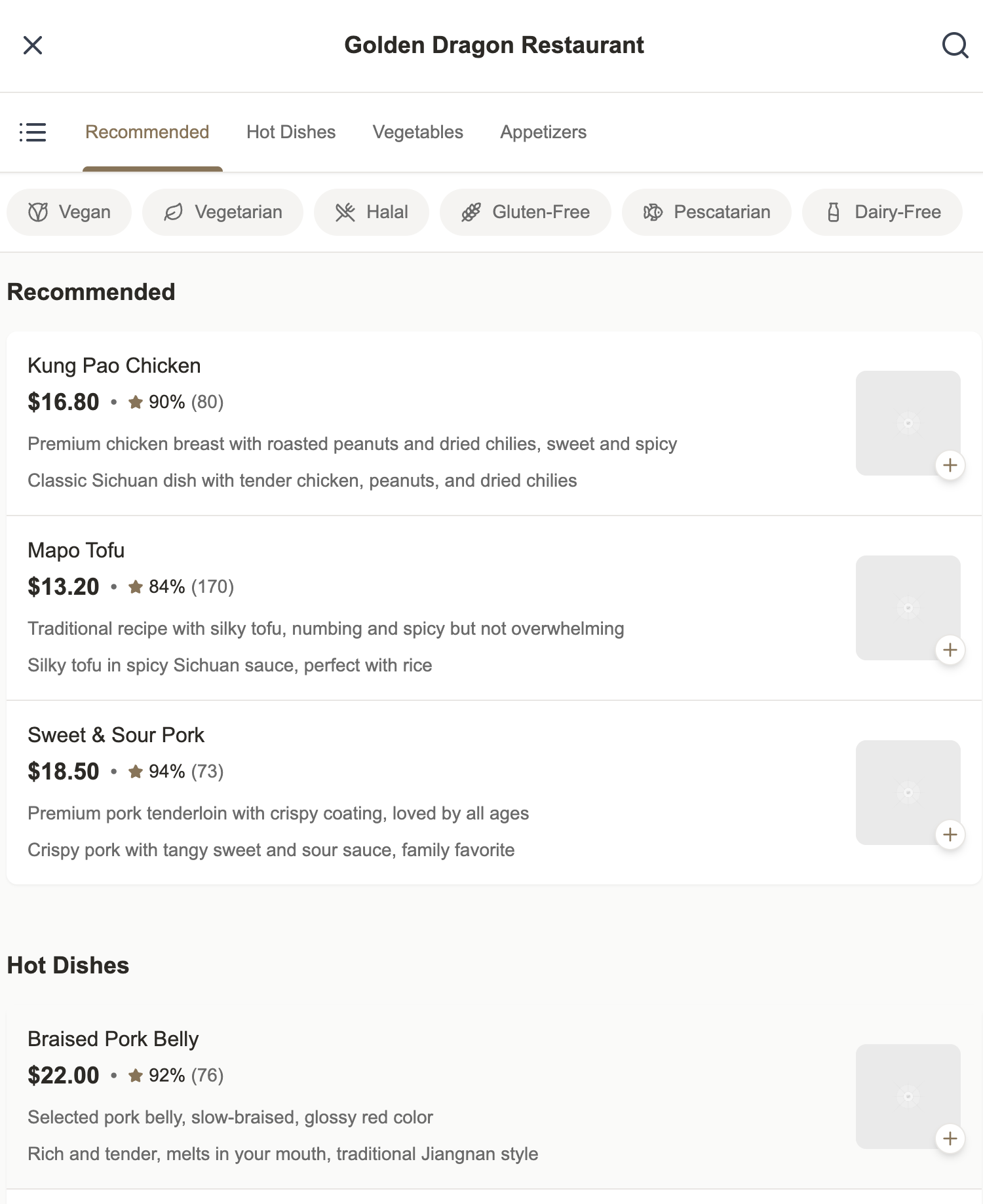983x1204 pixels.
Task: Enable the Halal filter chip
Action: (x=372, y=212)
